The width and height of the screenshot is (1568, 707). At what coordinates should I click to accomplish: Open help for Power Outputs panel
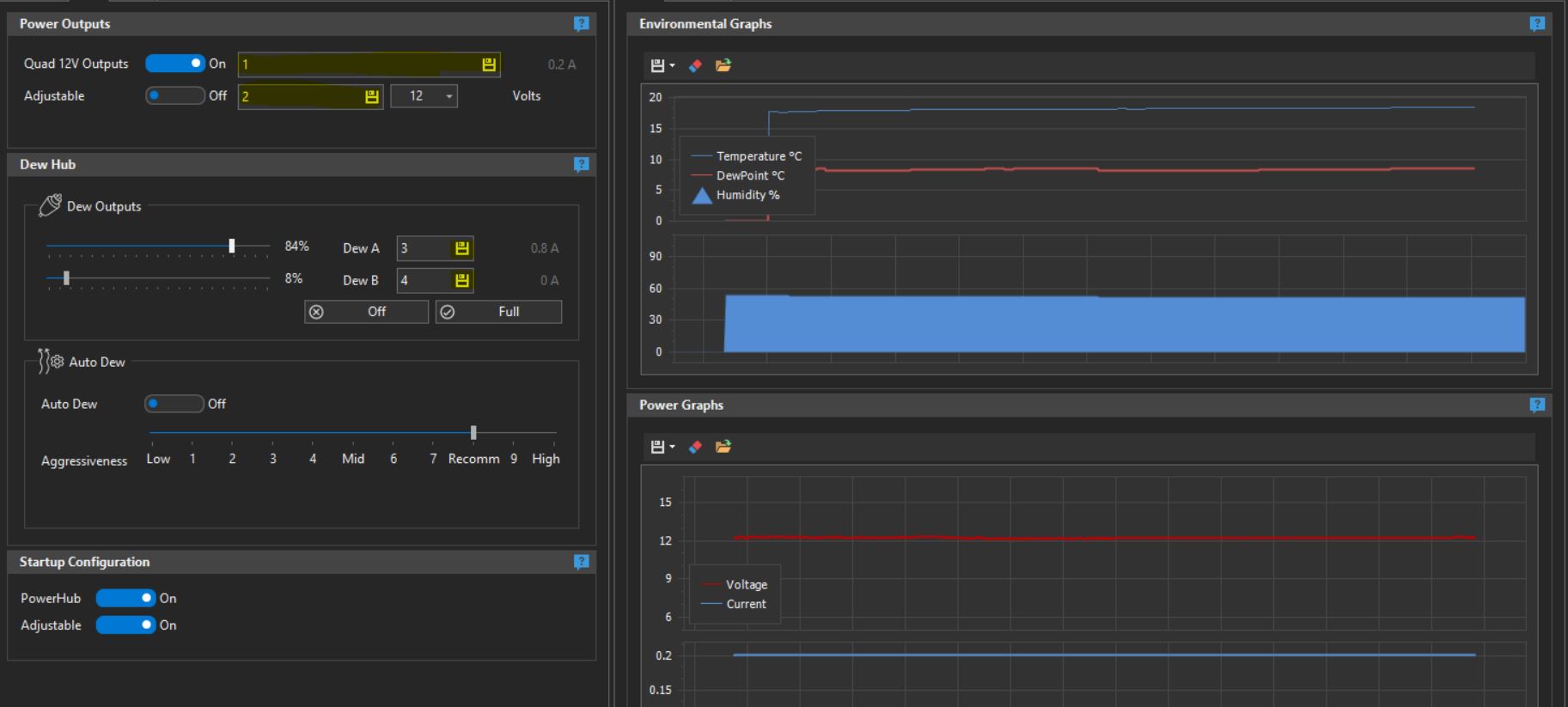pyautogui.click(x=582, y=24)
